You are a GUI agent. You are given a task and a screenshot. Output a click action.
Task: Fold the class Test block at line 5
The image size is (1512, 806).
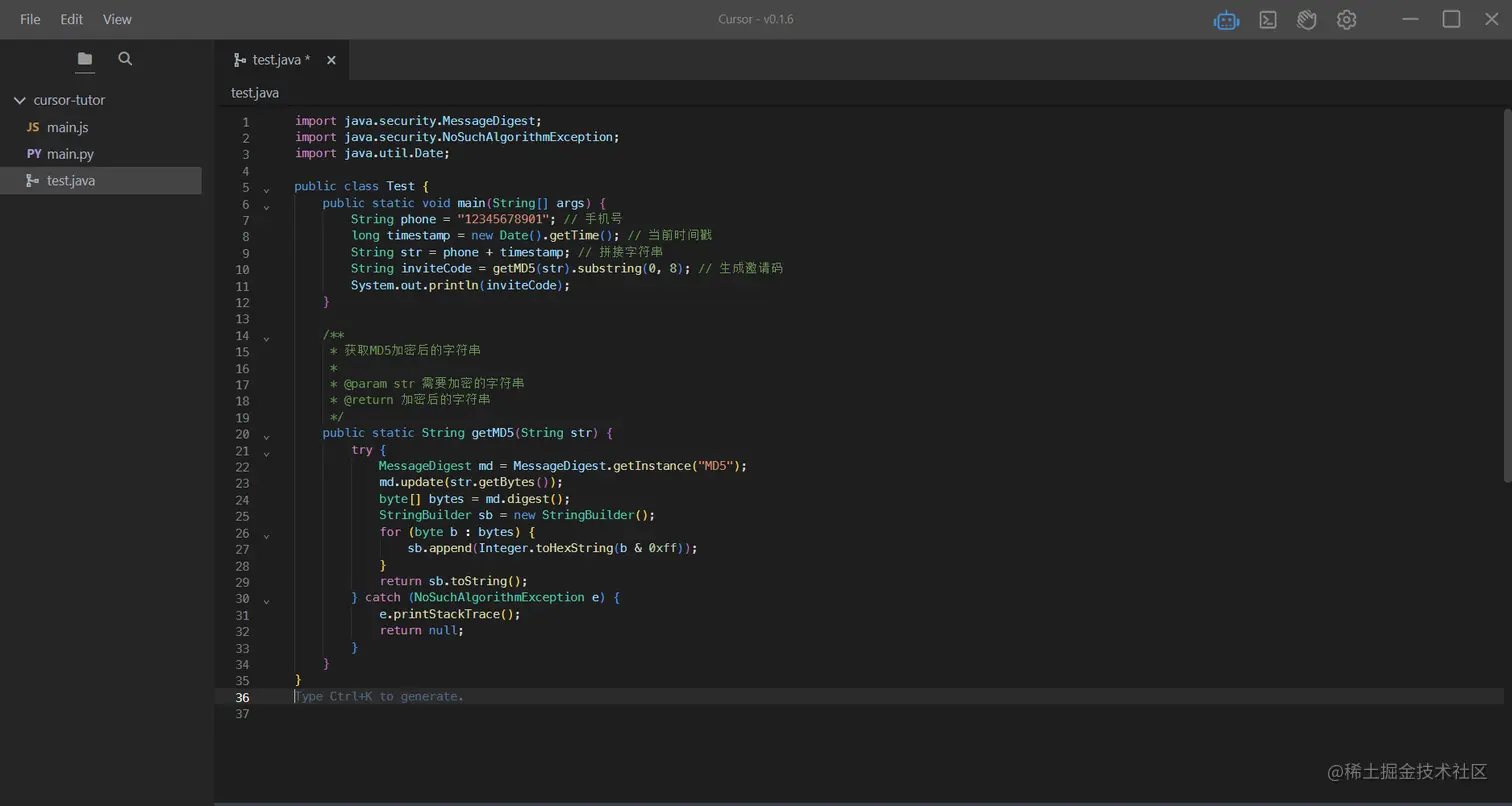(267, 189)
